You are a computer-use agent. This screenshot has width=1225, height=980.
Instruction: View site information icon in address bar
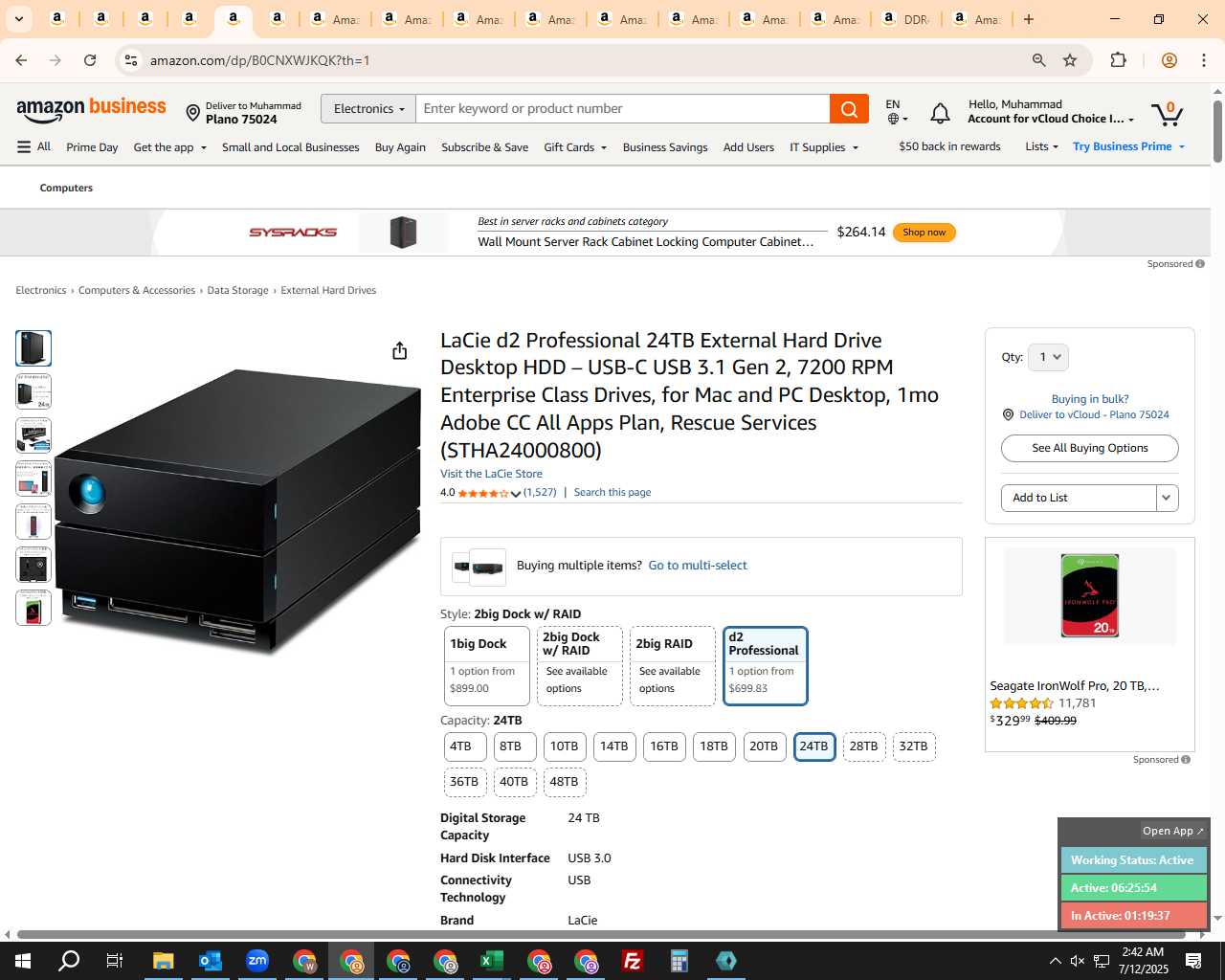(x=131, y=60)
